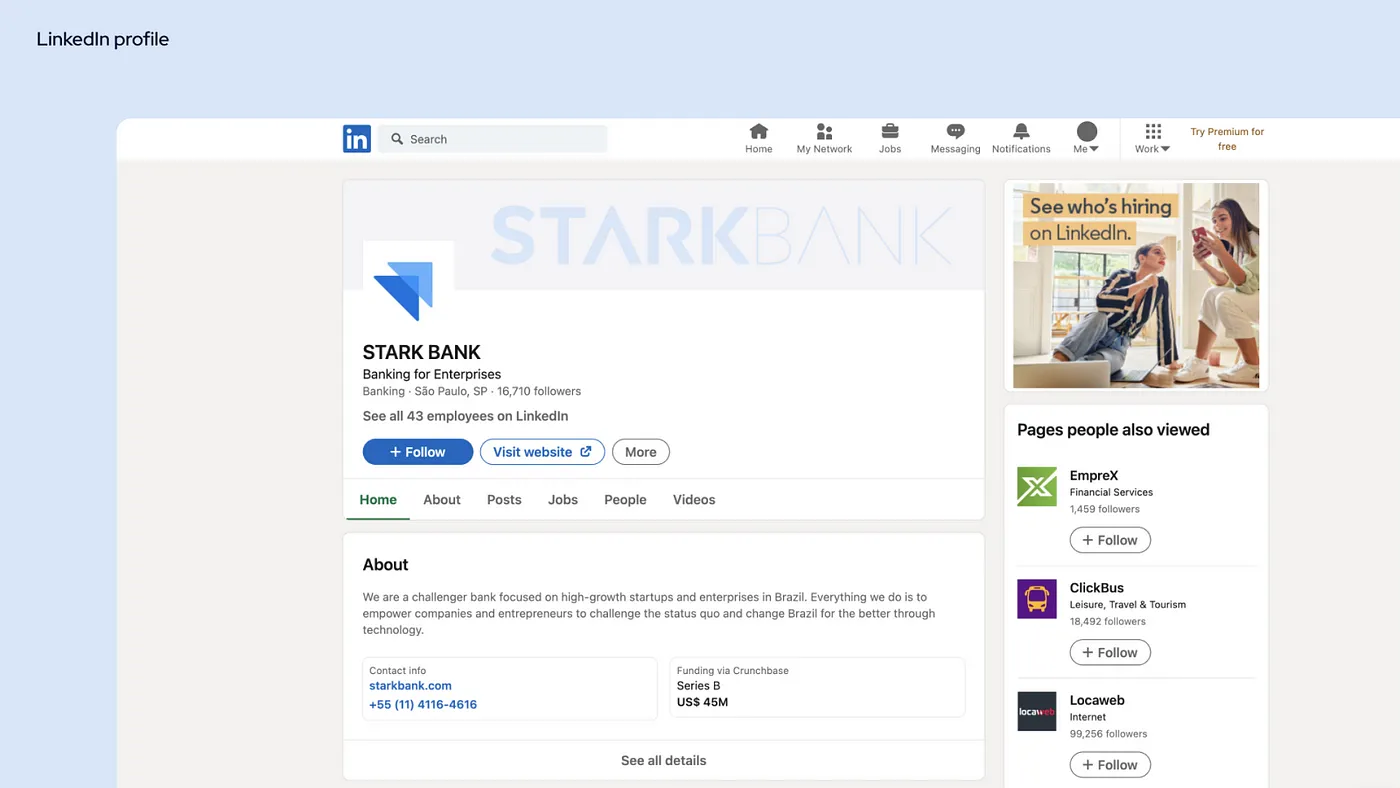Go to the Jobs briefcase icon

pos(889,132)
